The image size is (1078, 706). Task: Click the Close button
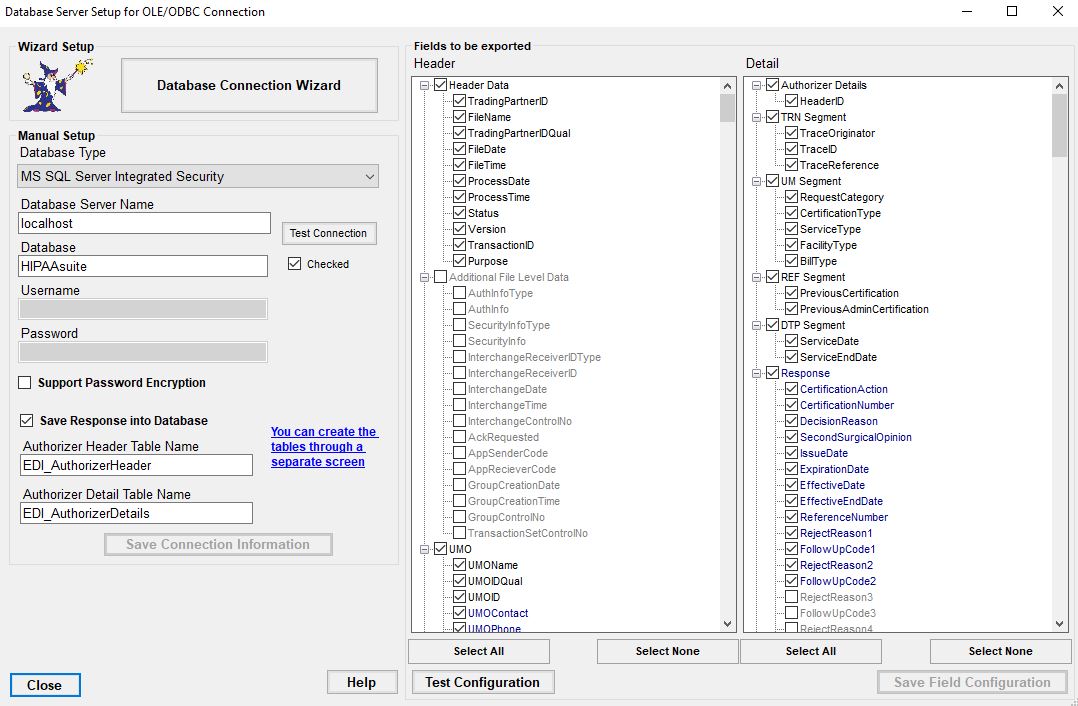click(45, 685)
